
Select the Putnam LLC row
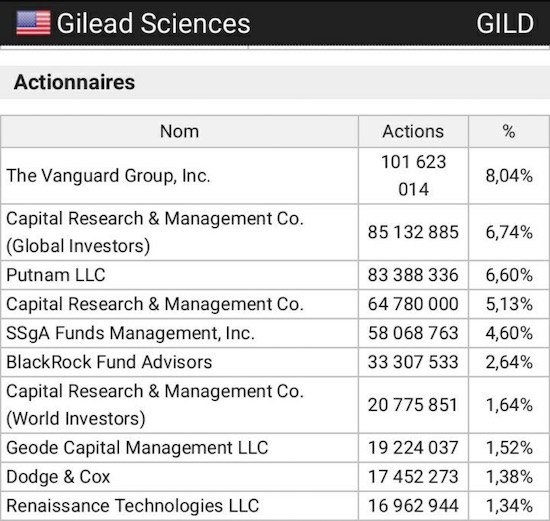pyautogui.click(x=275, y=275)
